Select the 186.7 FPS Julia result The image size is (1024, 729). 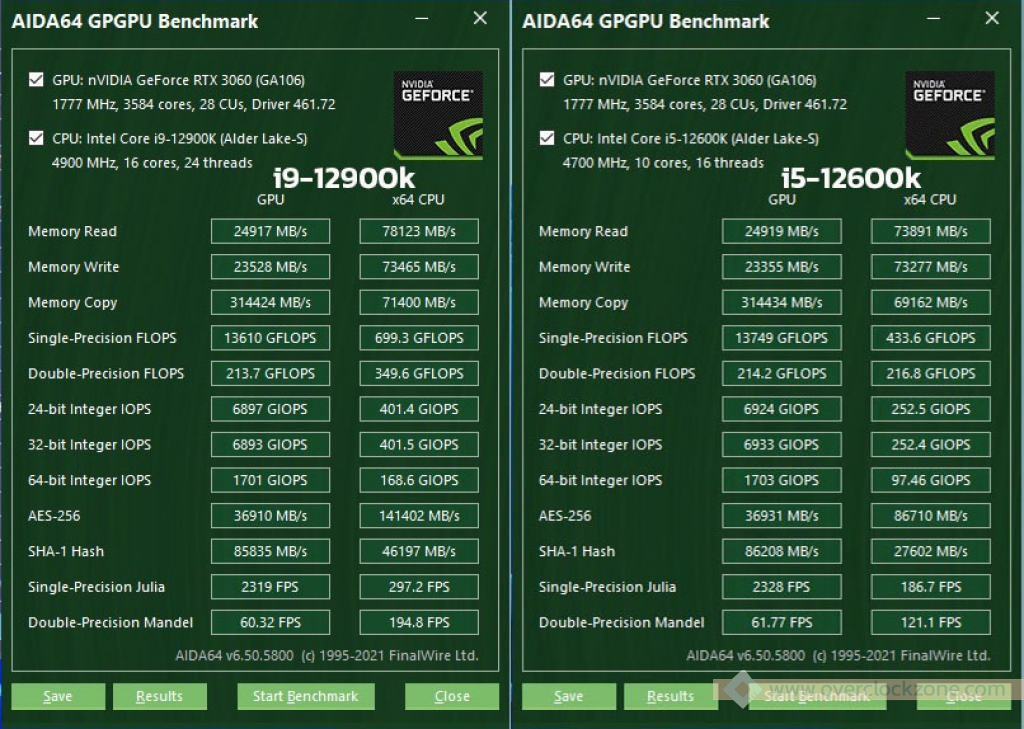tap(931, 587)
